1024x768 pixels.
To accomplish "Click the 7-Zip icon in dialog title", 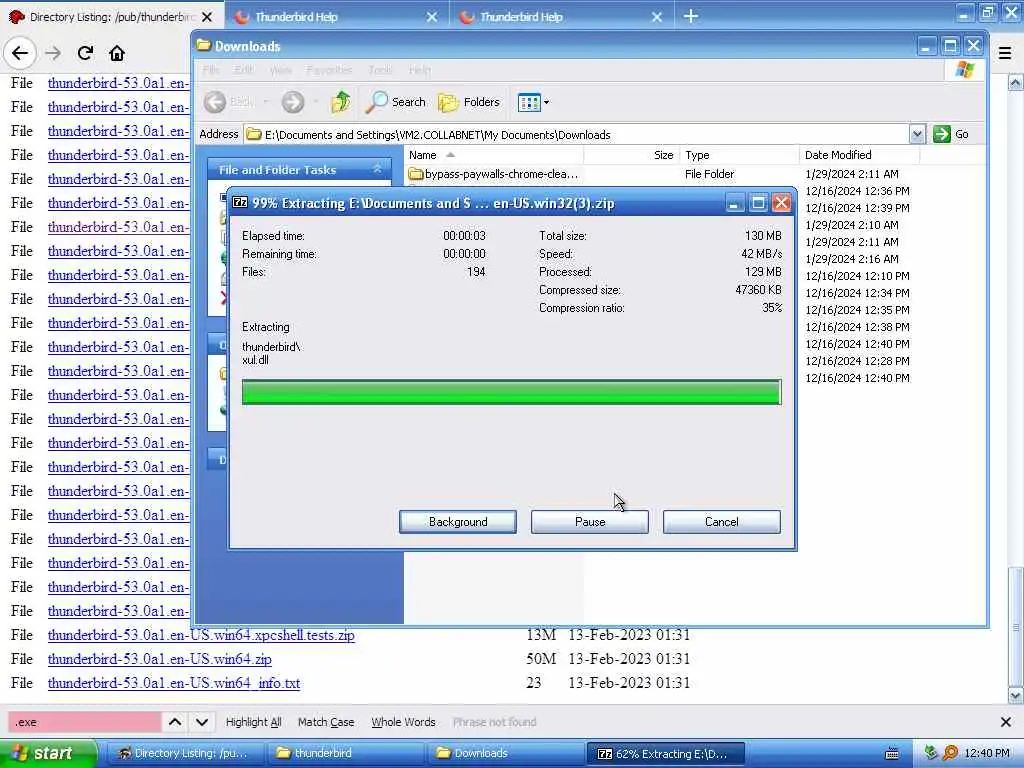I will (240, 202).
